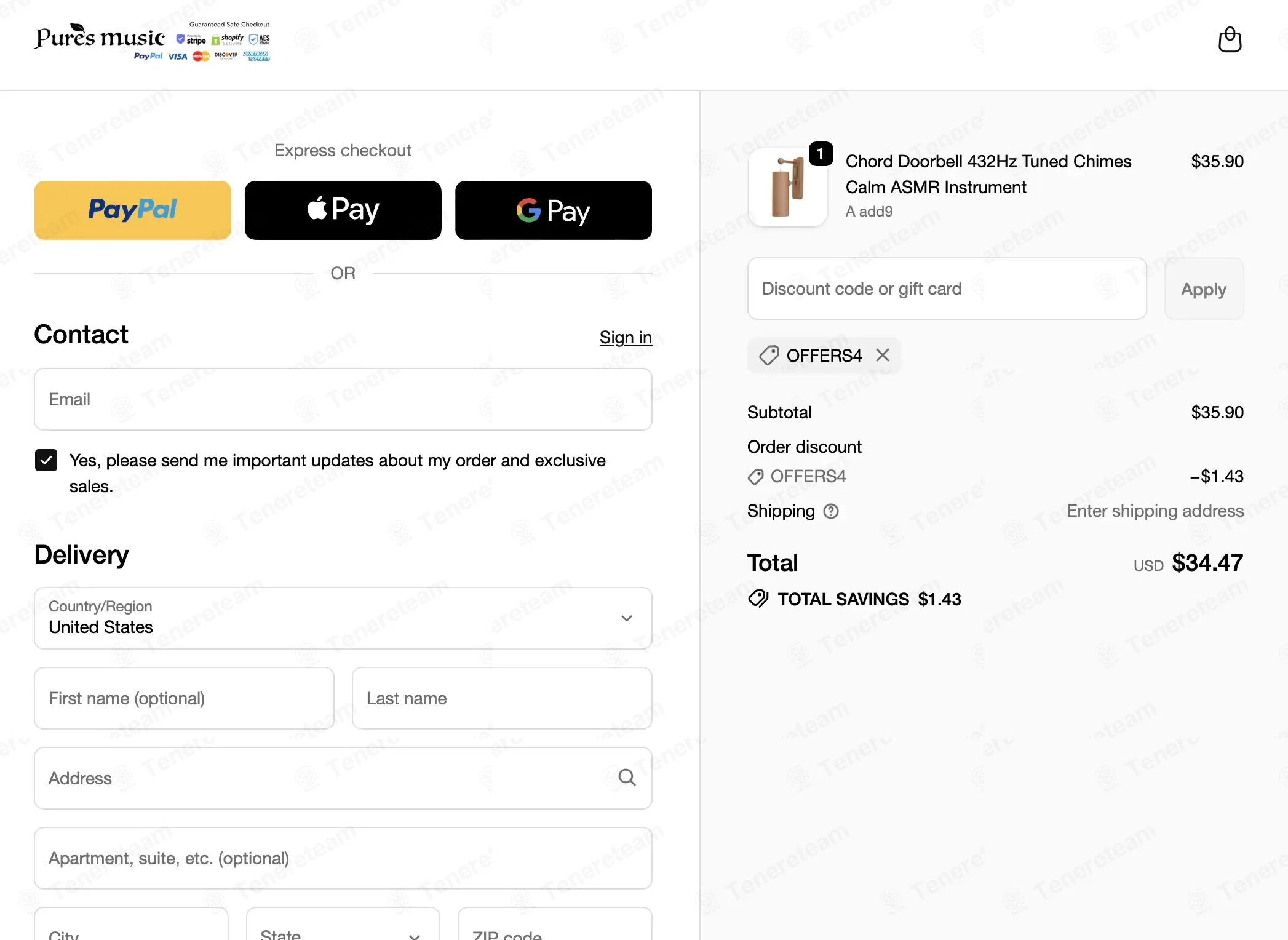Click the Total amount $34.47
The height and width of the screenshot is (940, 1288).
point(1207,563)
